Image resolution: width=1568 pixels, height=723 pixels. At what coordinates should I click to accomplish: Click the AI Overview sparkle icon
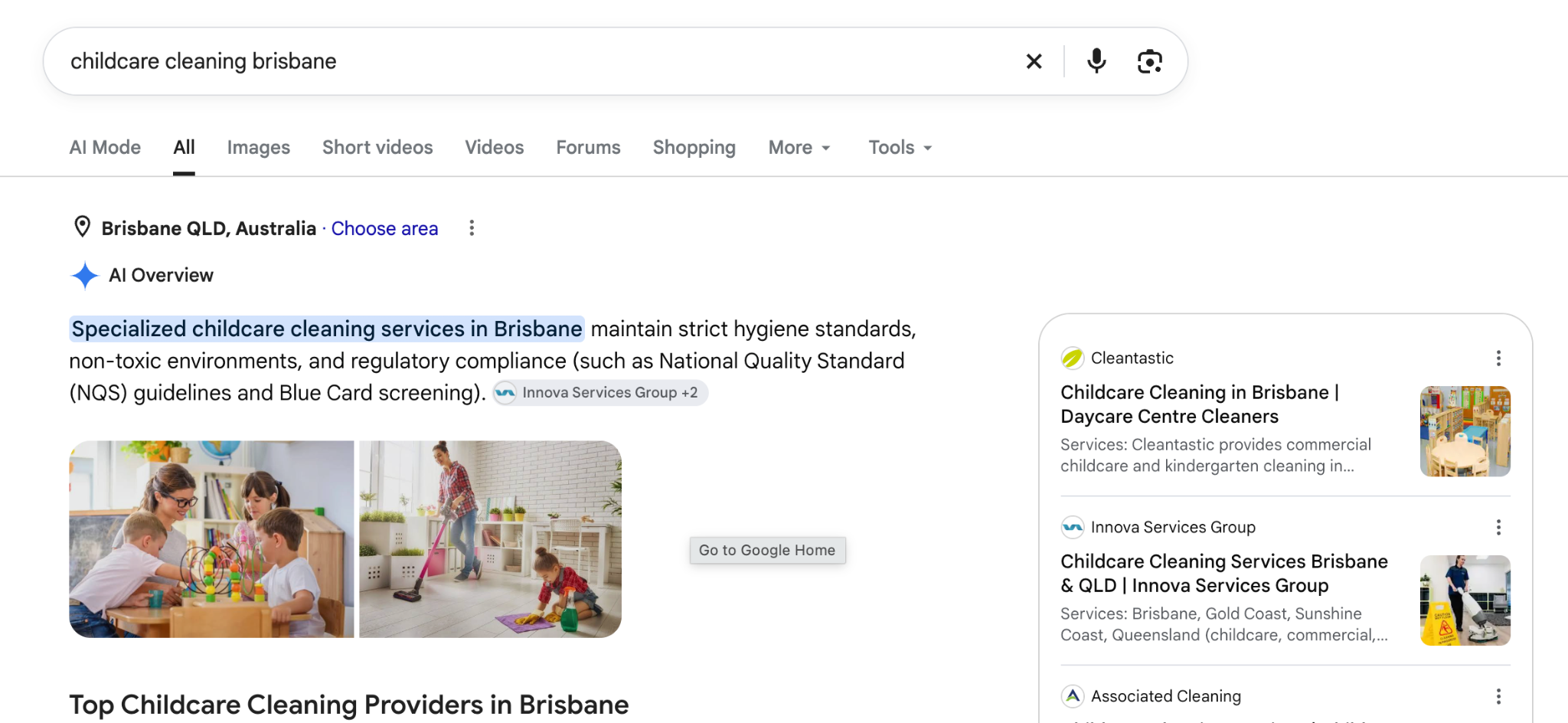coord(85,276)
